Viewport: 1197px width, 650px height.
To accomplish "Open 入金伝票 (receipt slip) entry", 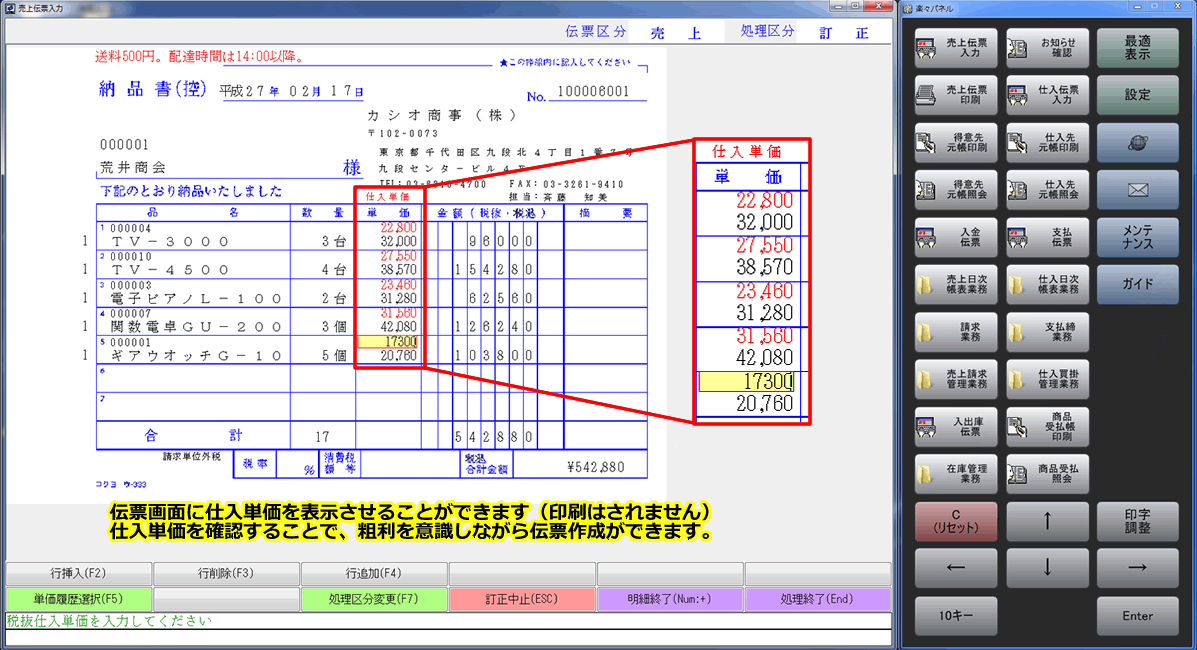I will [x=955, y=237].
